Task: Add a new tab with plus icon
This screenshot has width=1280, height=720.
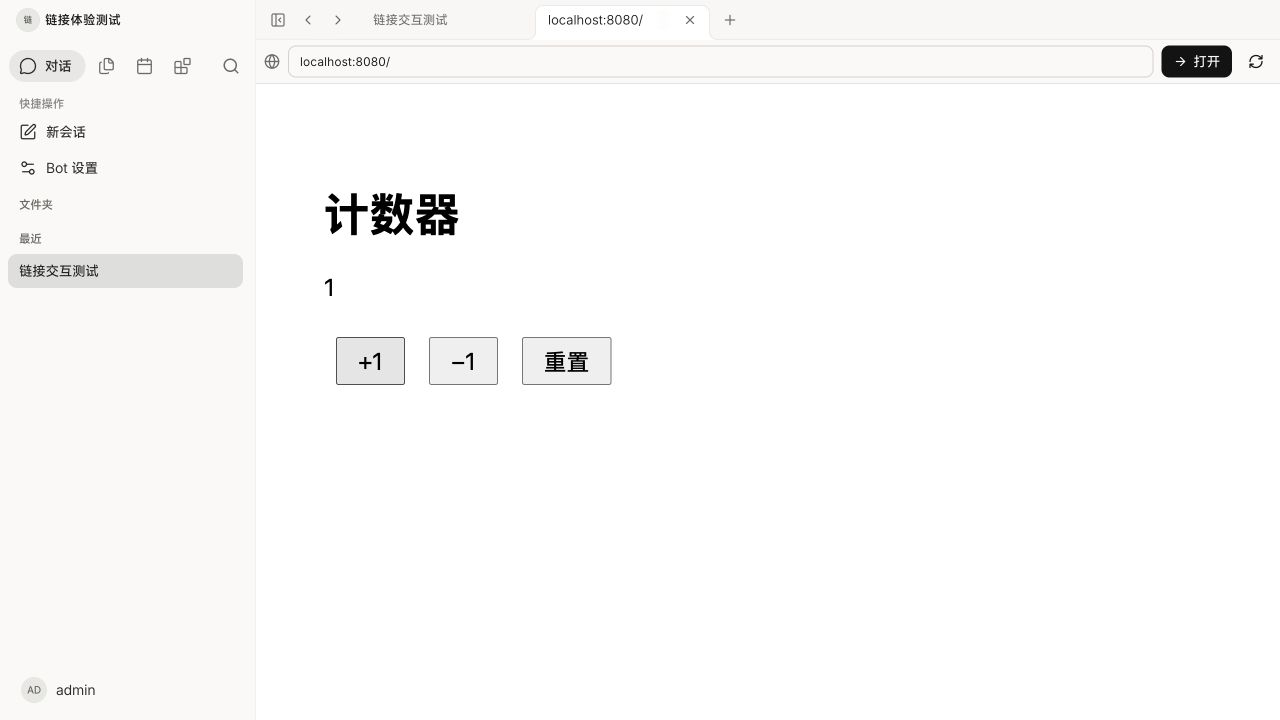Action: coord(730,20)
